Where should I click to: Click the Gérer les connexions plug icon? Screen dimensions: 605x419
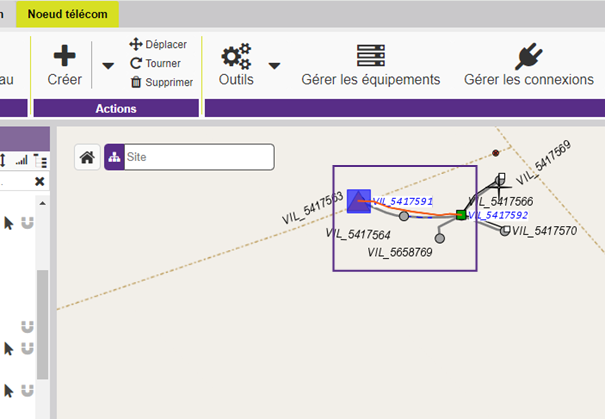pos(528,56)
